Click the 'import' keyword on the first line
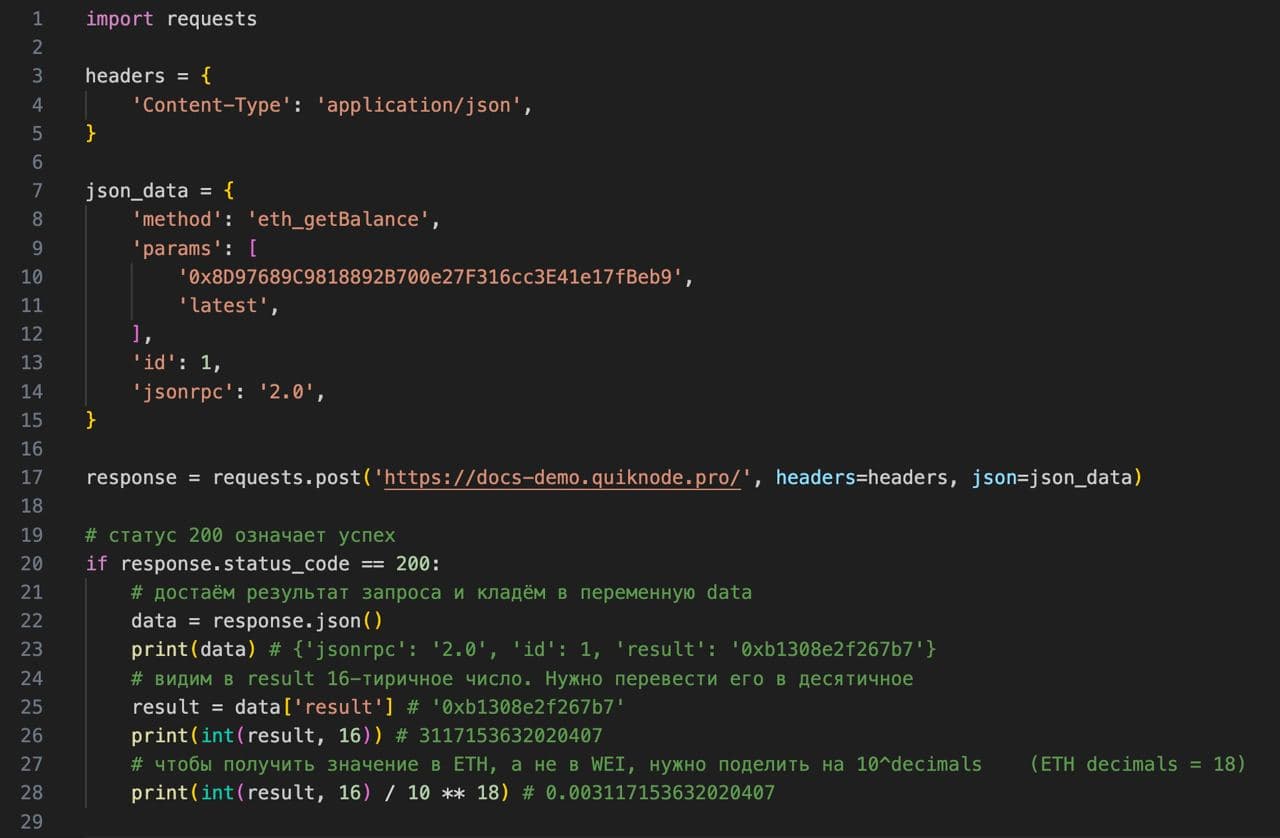 (119, 18)
